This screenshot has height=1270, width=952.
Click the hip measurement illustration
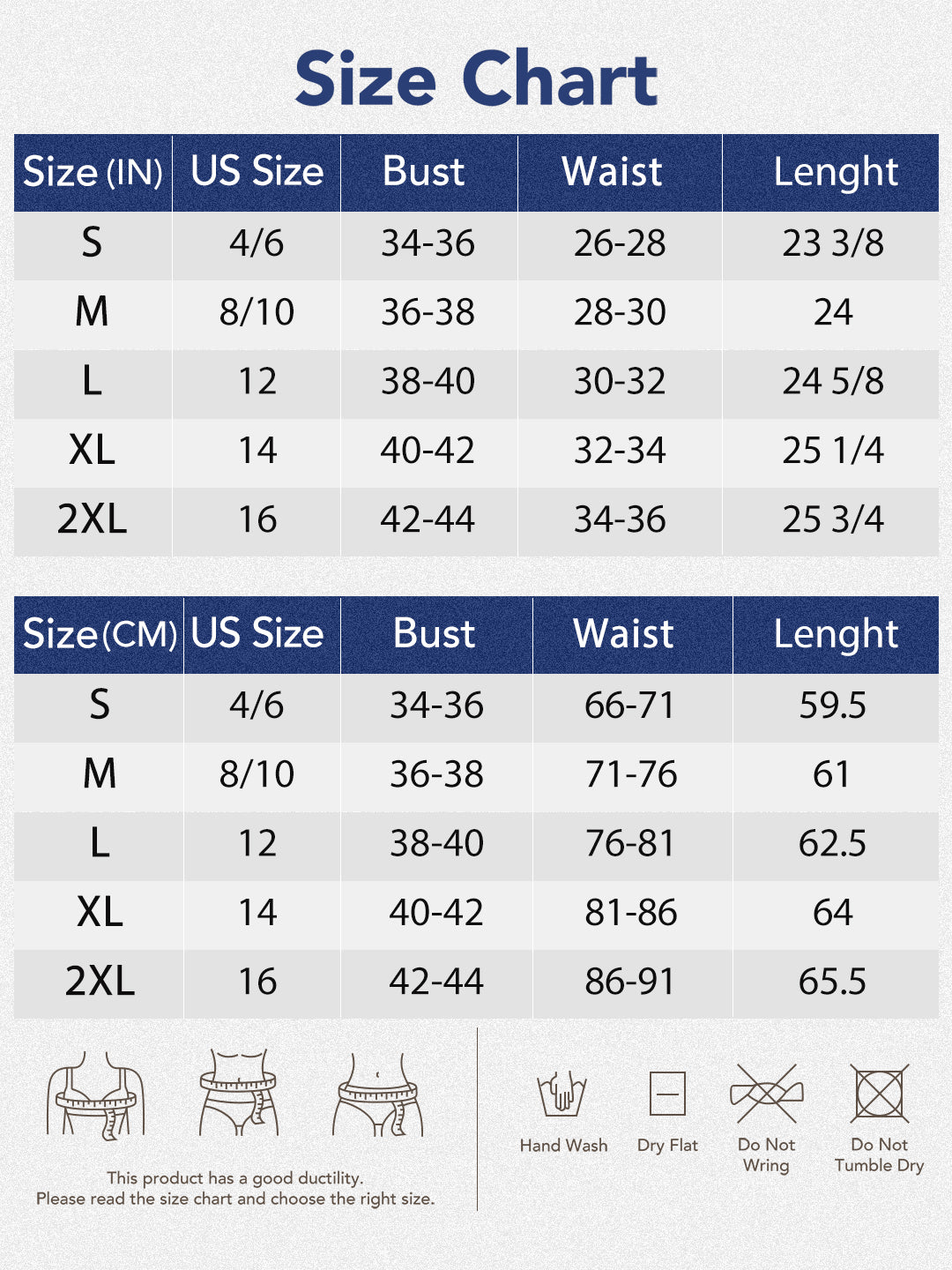pyautogui.click(x=378, y=1094)
